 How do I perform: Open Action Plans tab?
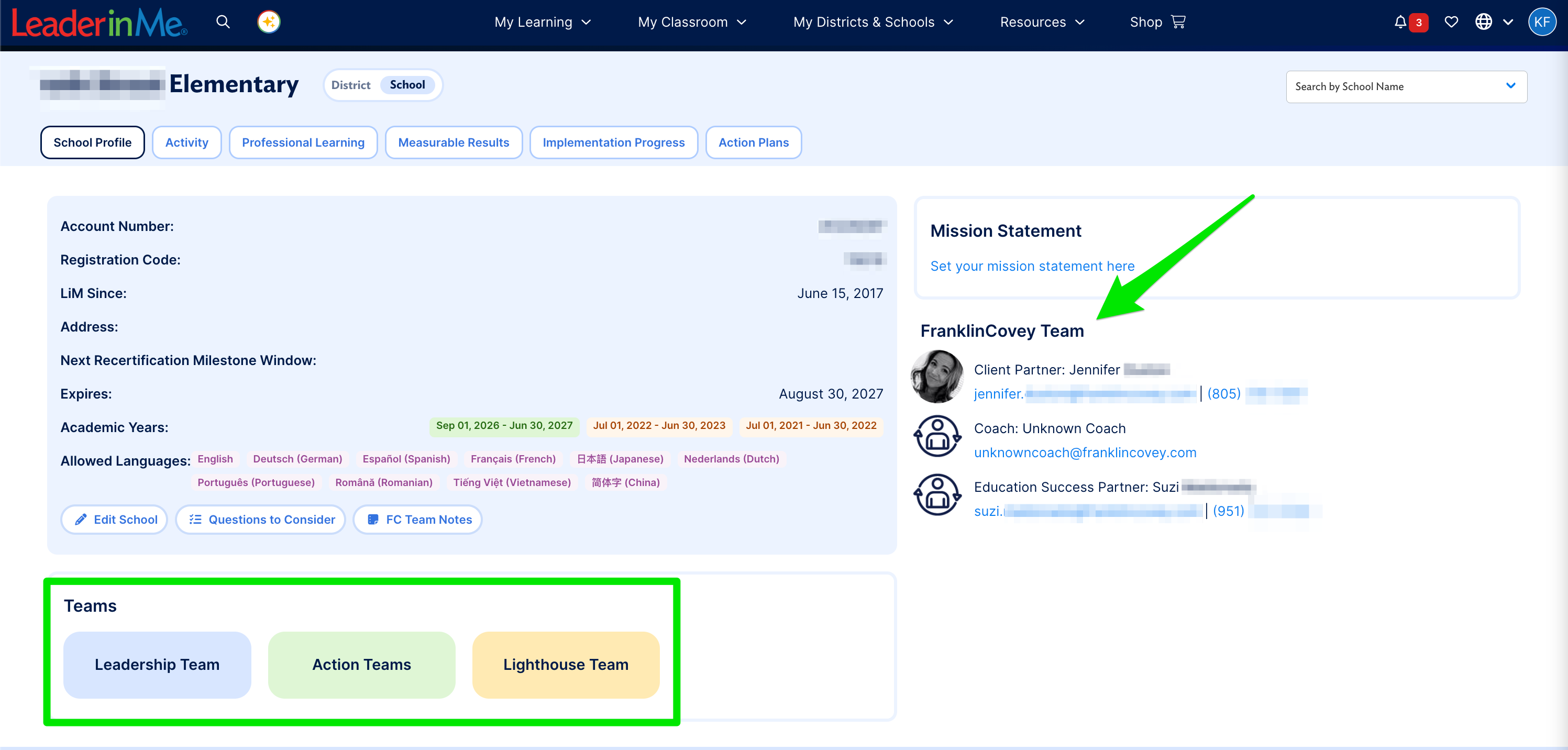pyautogui.click(x=754, y=142)
